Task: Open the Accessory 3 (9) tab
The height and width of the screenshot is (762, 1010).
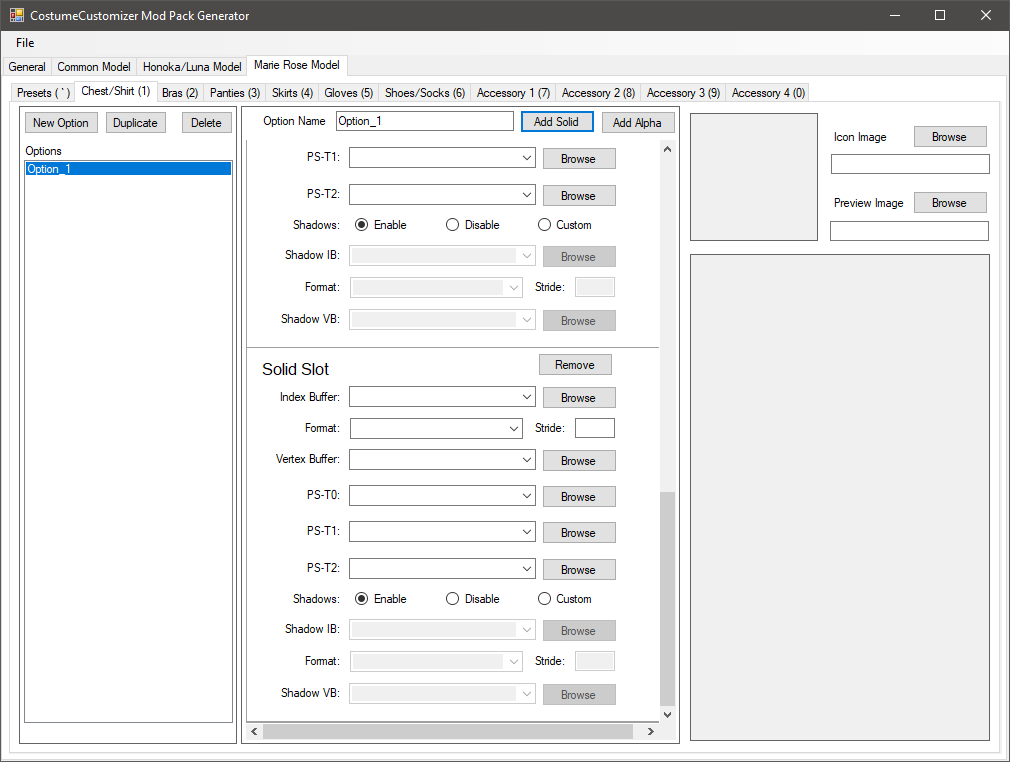Action: 683,93
